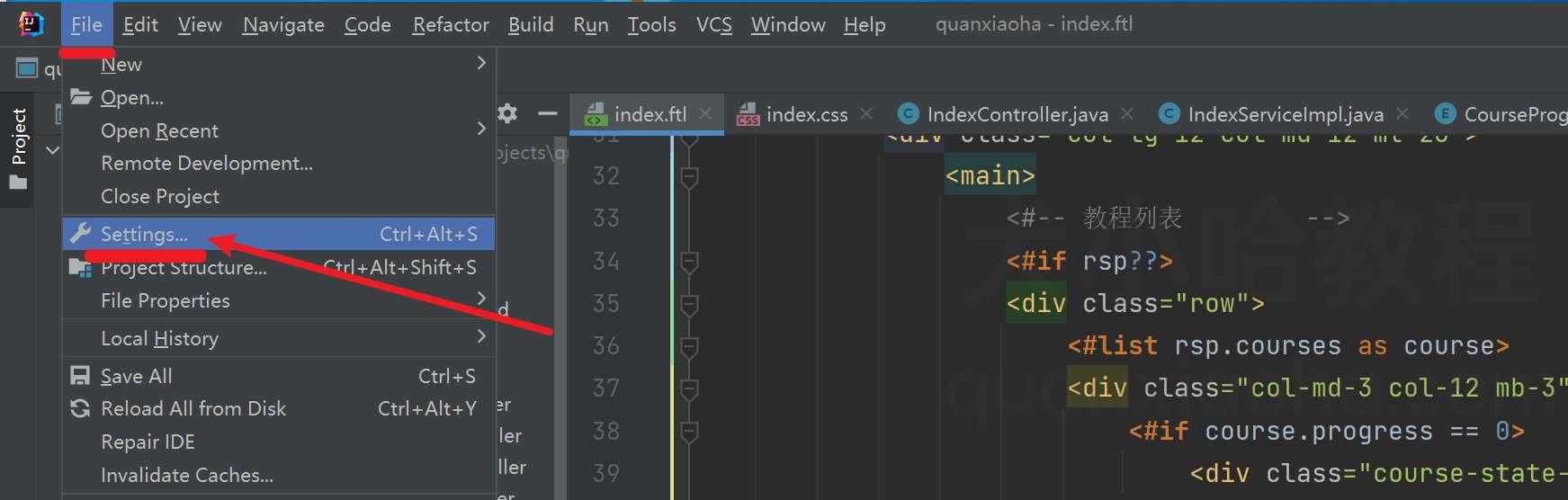Click the Save All floppy disk icon
The width and height of the screenshot is (1568, 500).
point(80,376)
